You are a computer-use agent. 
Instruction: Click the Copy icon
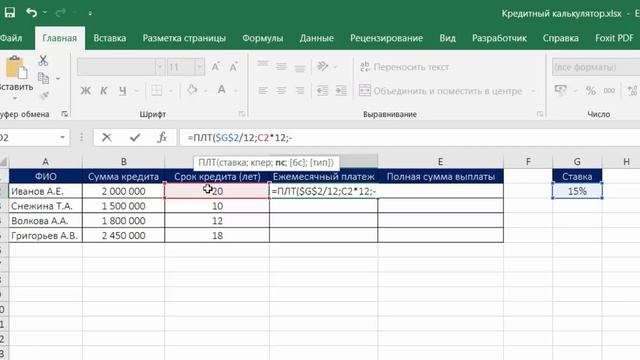[43, 78]
